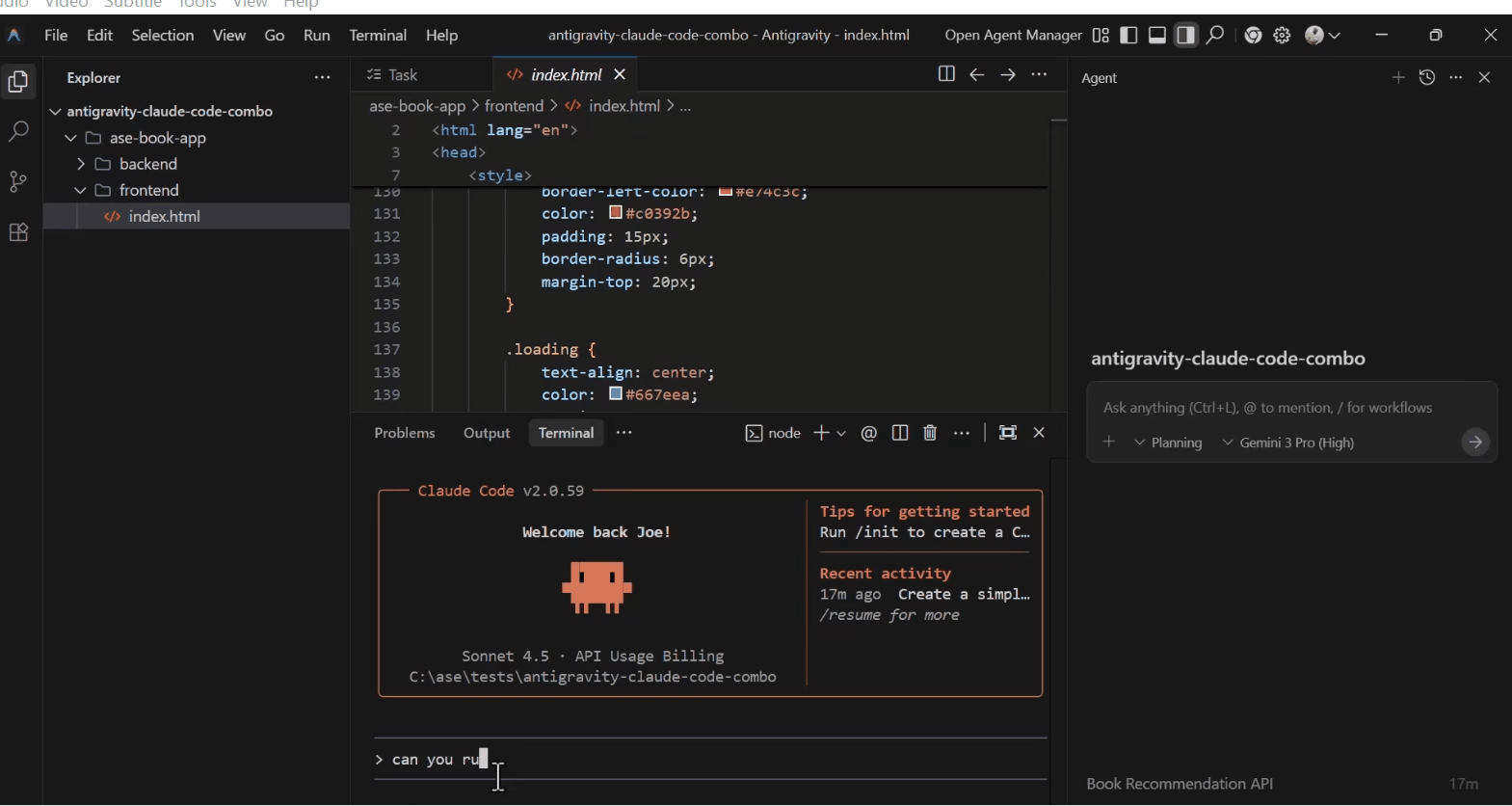
Task: Focus the Ask anything agent input
Action: 1291,408
